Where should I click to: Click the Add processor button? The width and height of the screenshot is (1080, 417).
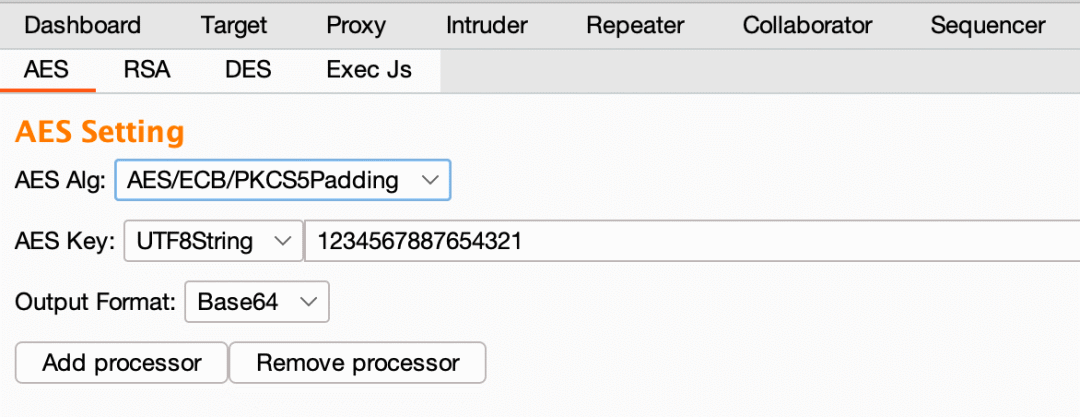[121, 362]
